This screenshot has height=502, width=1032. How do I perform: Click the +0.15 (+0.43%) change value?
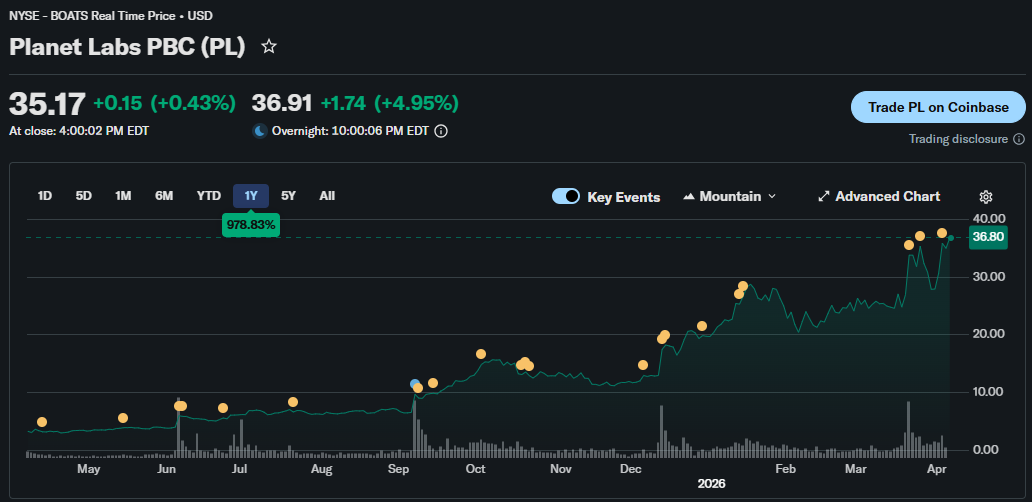tap(165, 104)
